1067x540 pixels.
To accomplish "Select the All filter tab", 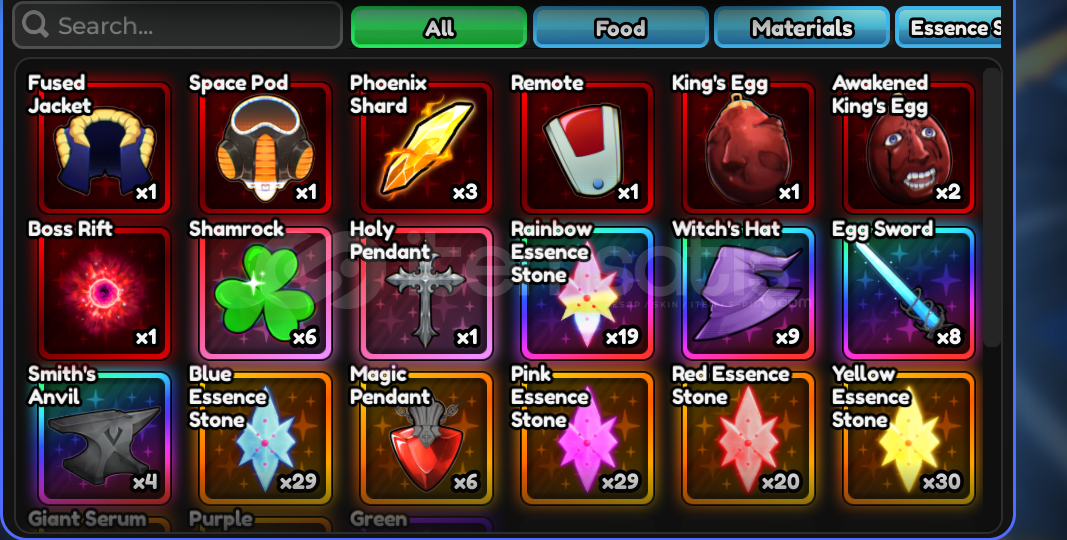I will click(439, 27).
